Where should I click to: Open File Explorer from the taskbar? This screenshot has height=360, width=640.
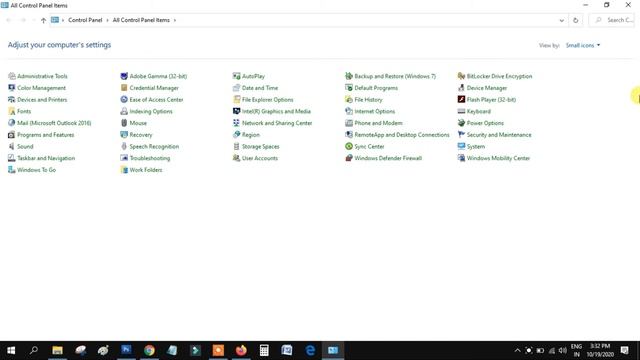pyautogui.click(x=58, y=350)
